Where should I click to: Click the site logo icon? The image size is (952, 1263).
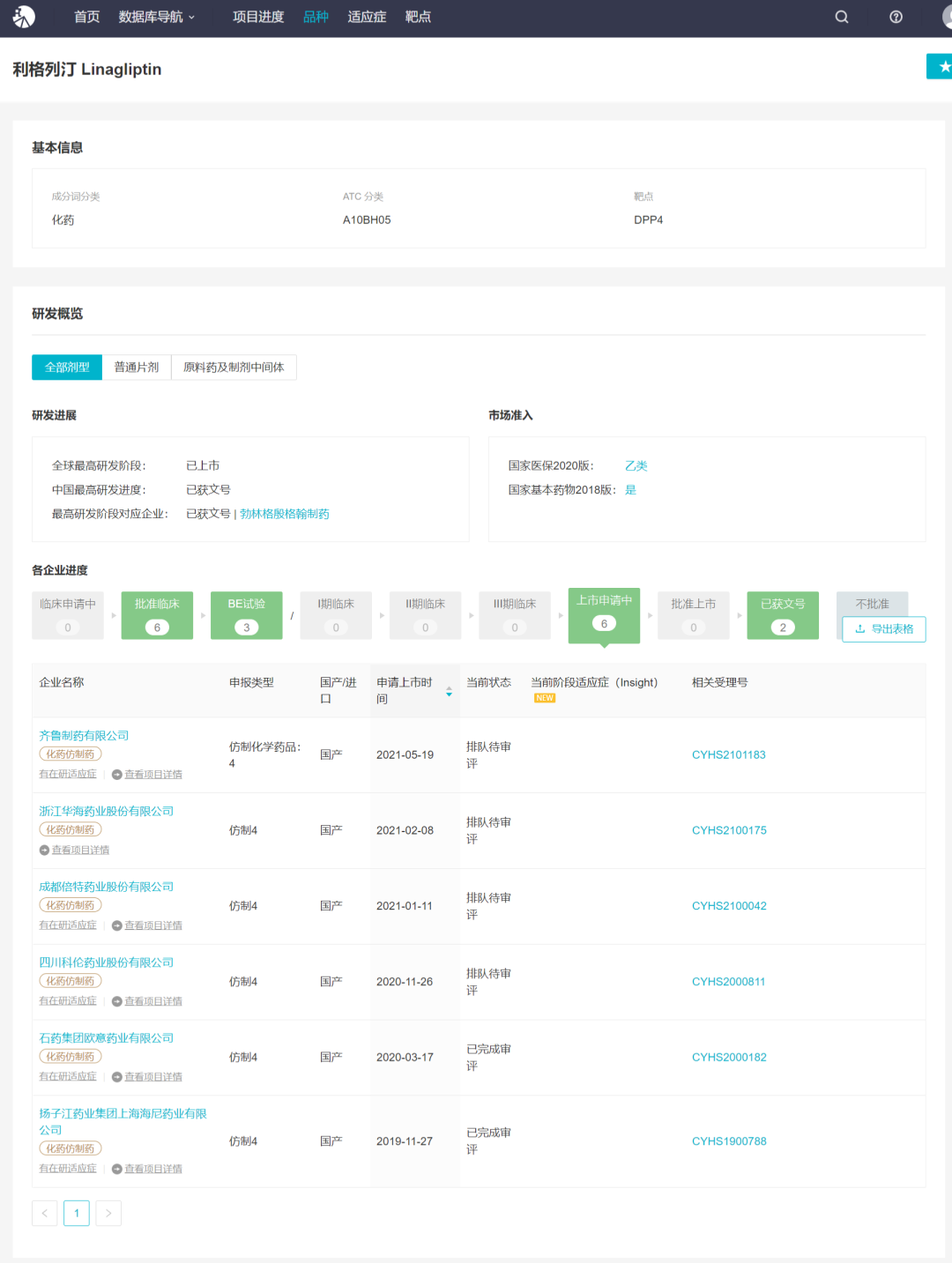click(24, 17)
